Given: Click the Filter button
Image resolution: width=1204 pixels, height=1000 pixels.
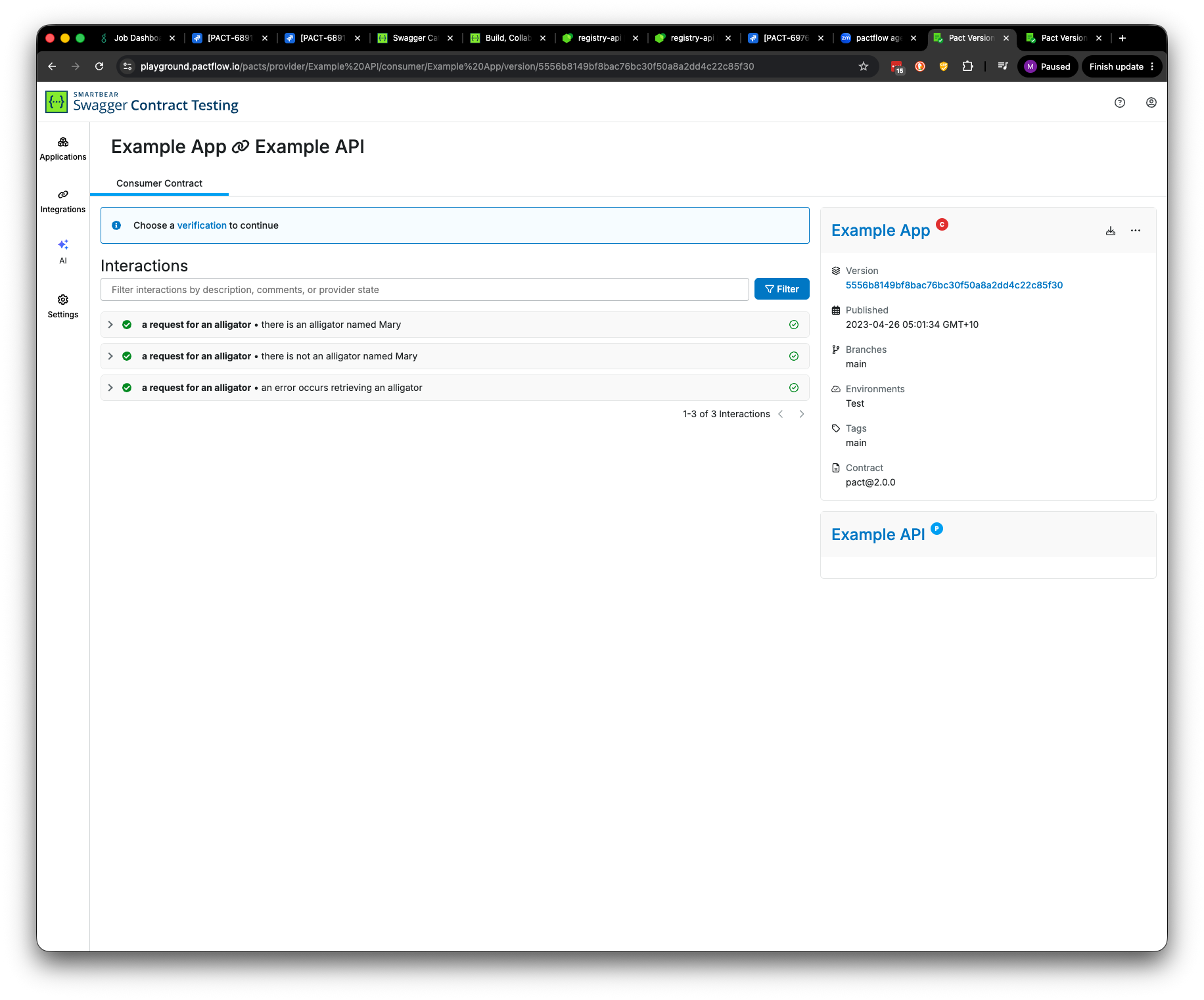Looking at the screenshot, I should coord(782,289).
